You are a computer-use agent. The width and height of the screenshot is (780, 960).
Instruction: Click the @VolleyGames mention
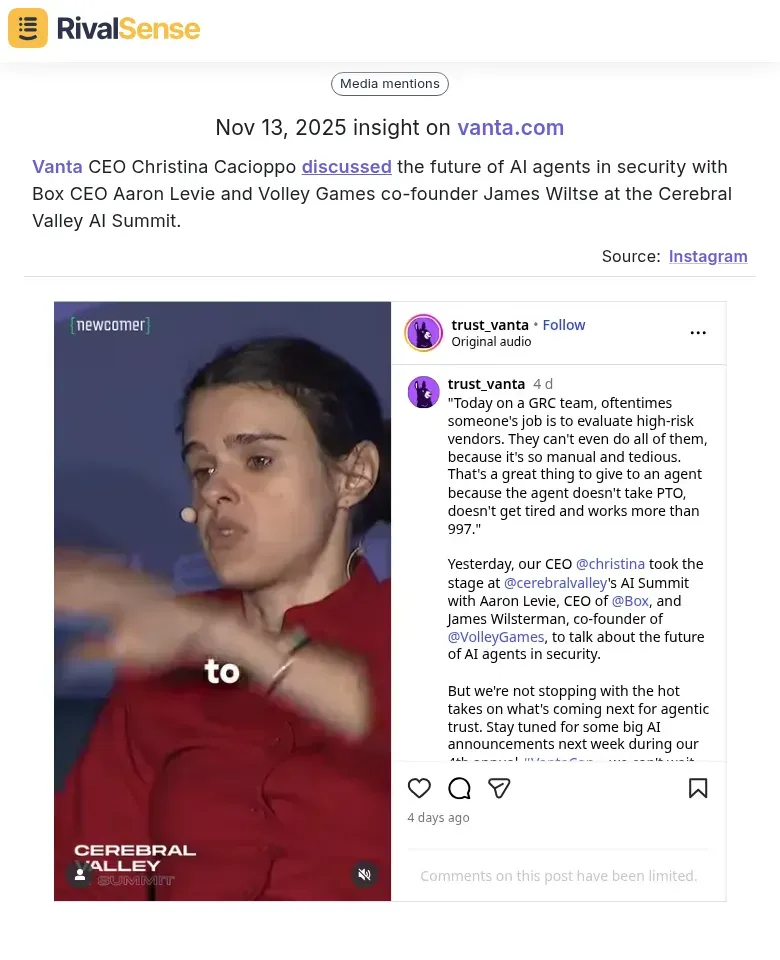point(496,637)
